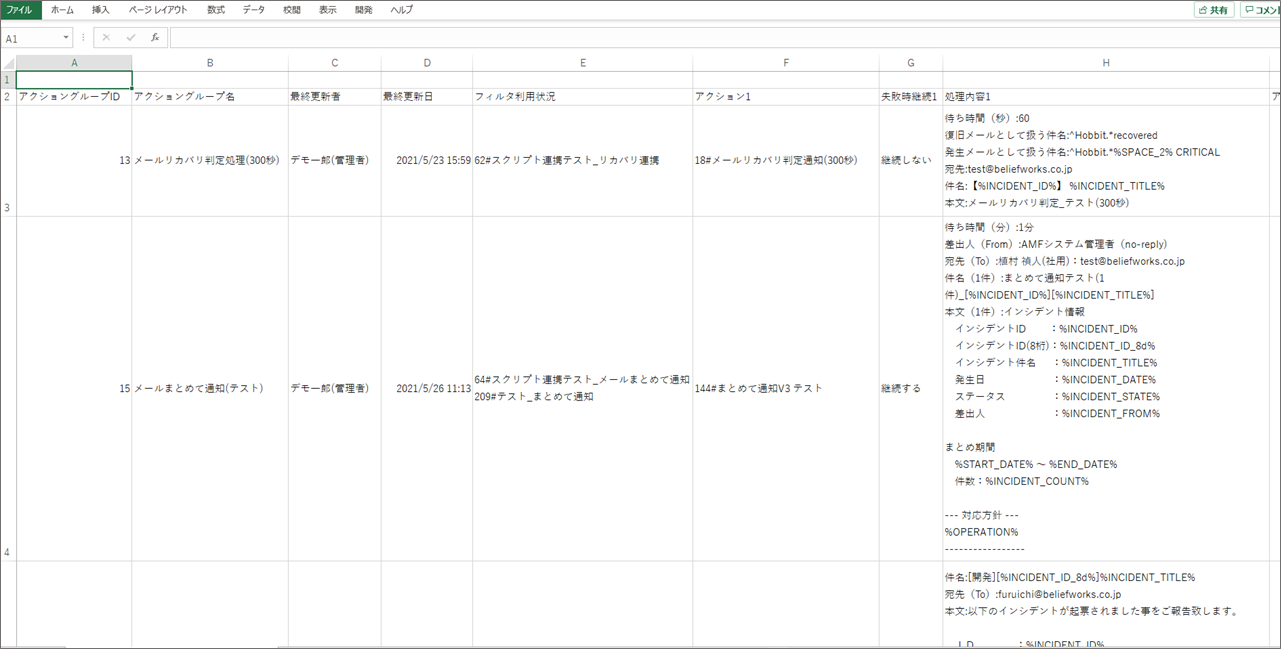This screenshot has height=649, width=1283.
Task: Expand the Name Box dropdown arrow
Action: click(x=67, y=38)
